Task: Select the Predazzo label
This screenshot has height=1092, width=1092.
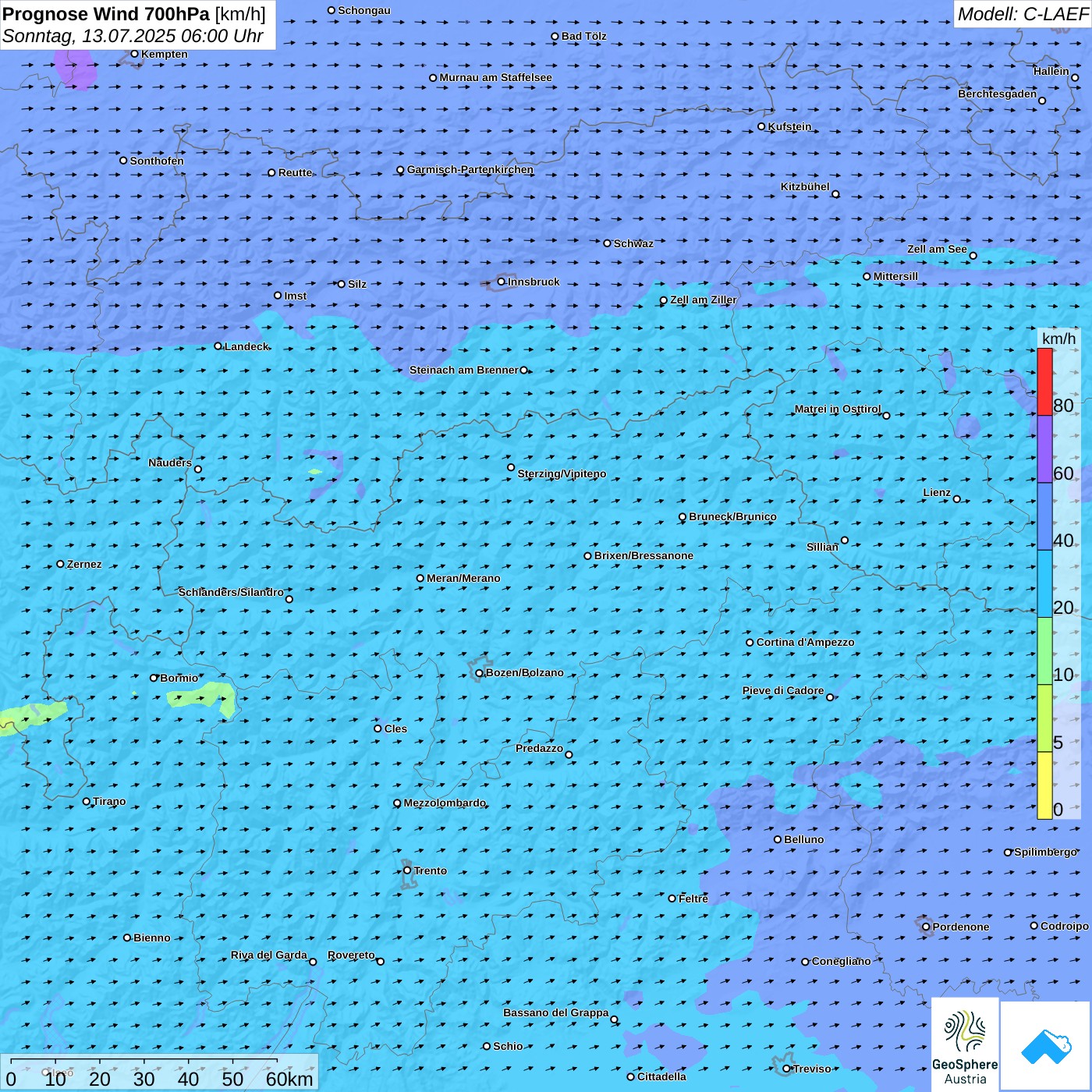Action: pos(539,748)
